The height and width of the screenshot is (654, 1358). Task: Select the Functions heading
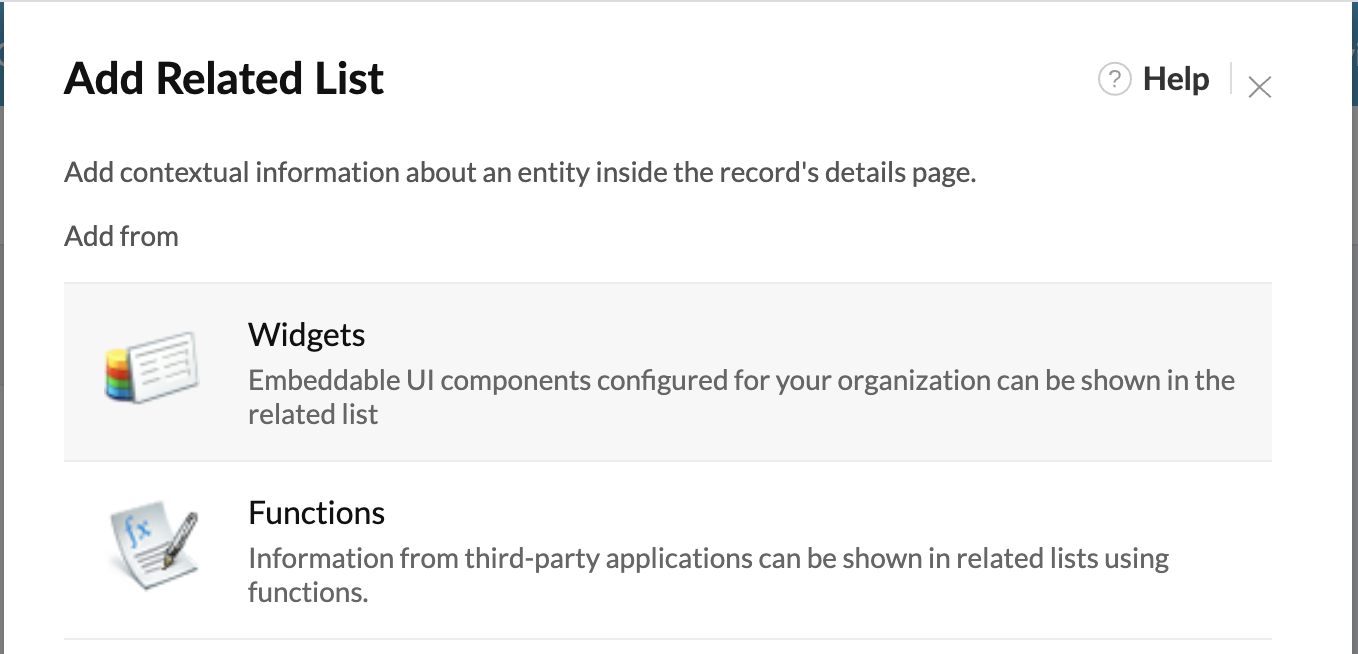click(x=316, y=512)
